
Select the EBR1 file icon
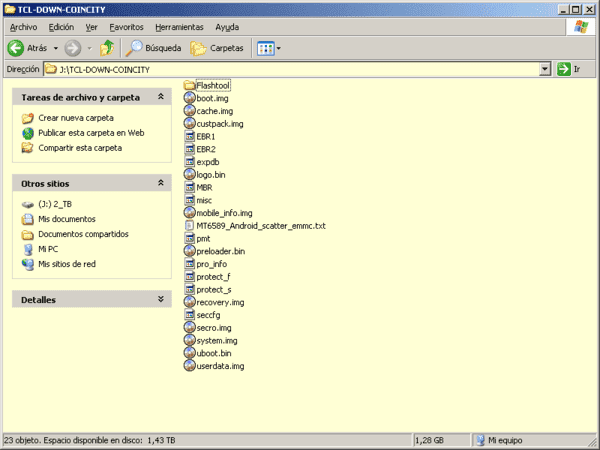189,136
